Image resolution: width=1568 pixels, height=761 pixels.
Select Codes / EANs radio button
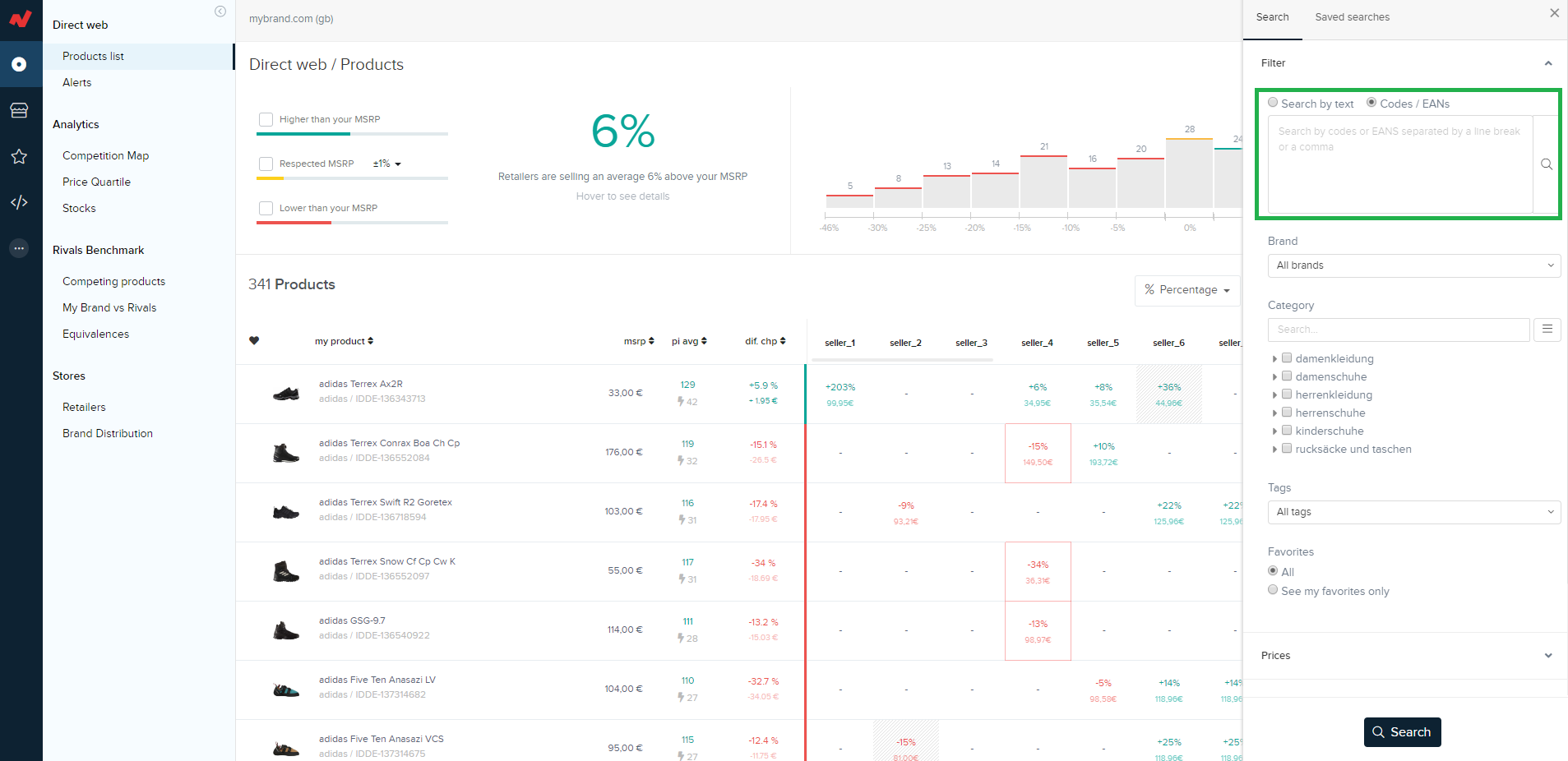[1371, 103]
